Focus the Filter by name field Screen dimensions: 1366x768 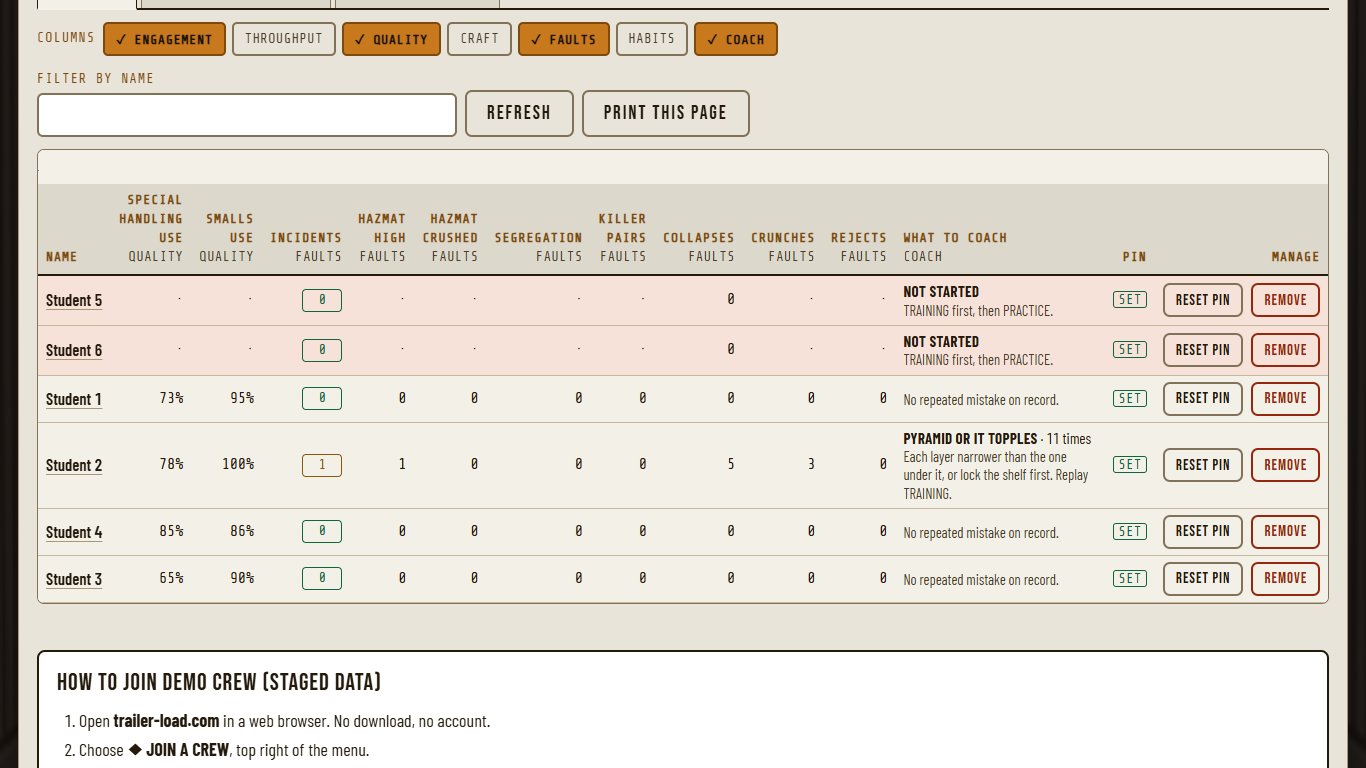(x=247, y=114)
